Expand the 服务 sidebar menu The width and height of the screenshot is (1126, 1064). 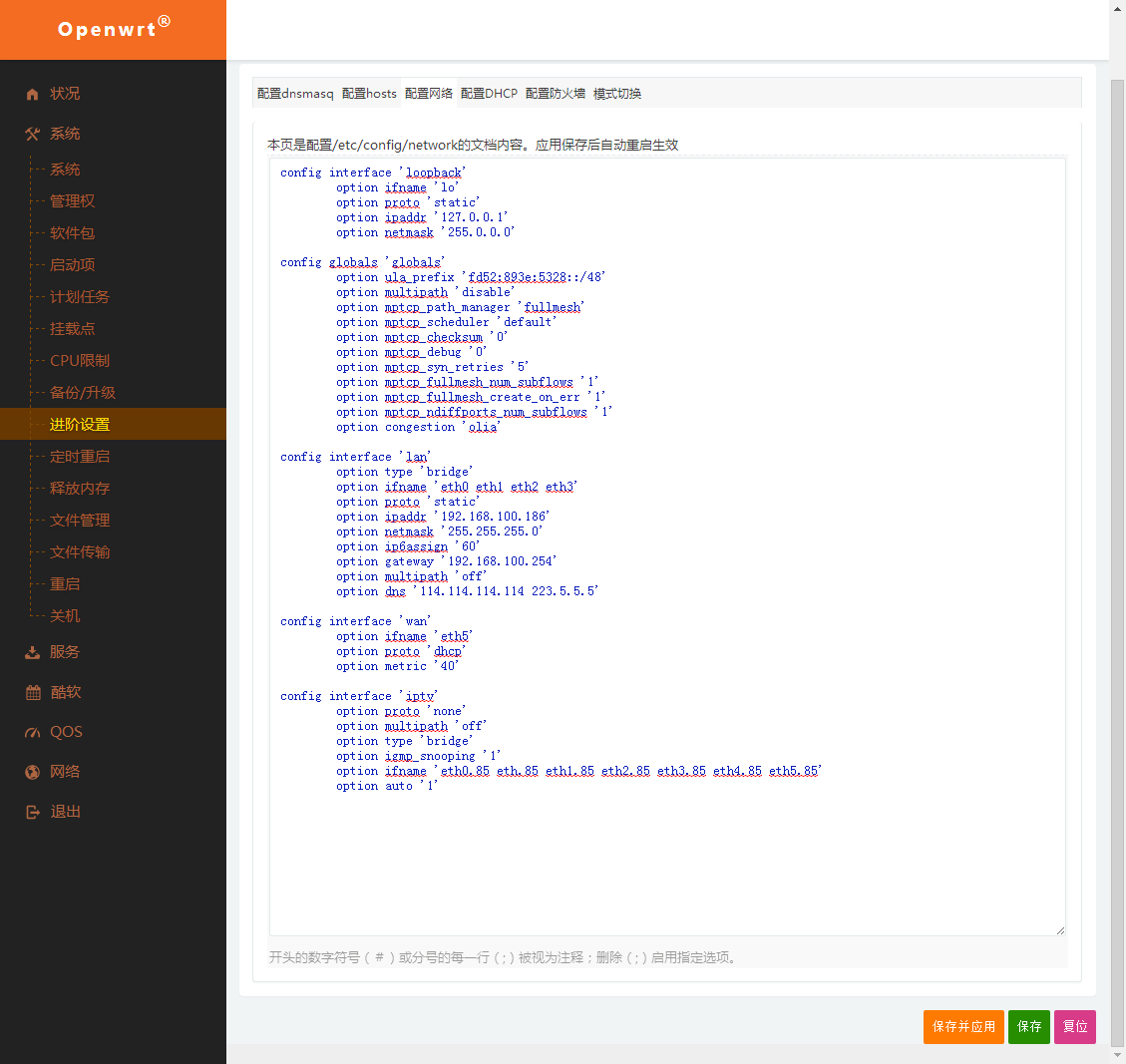65,652
